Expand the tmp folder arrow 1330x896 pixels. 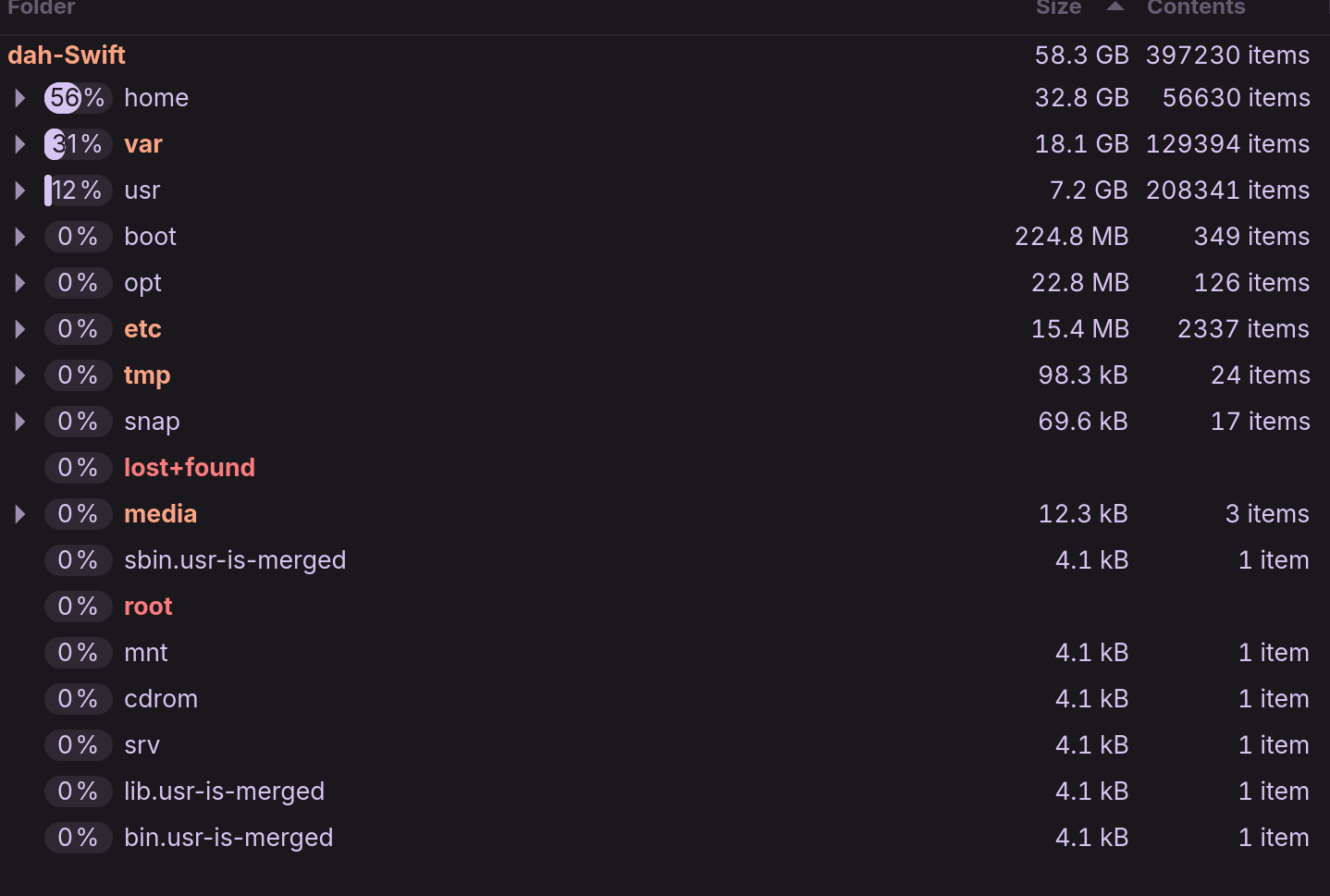point(20,375)
